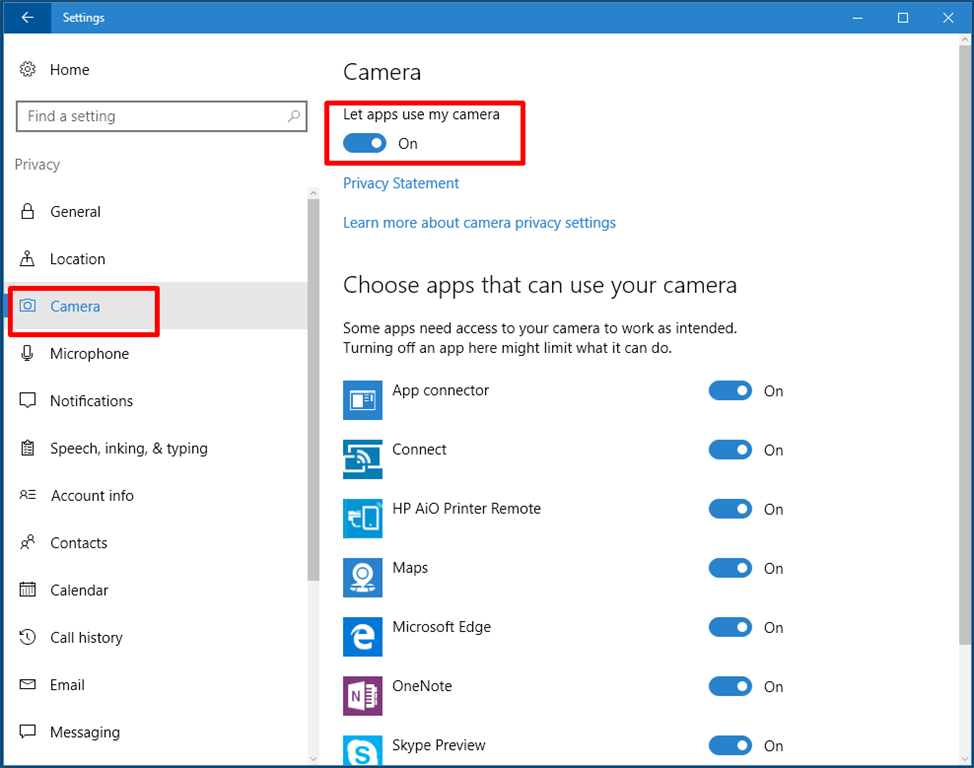Toggle Skype Preview camera access
Screen dimensions: 974x768
(730, 745)
